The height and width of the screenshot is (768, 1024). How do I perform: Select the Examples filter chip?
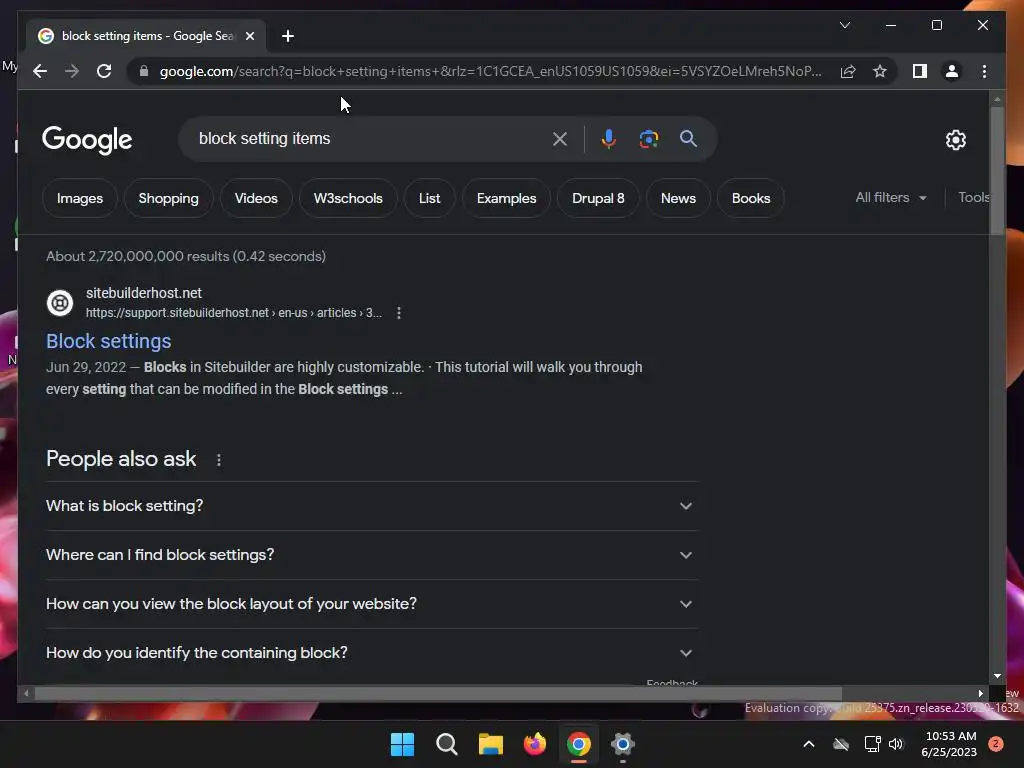coord(506,198)
